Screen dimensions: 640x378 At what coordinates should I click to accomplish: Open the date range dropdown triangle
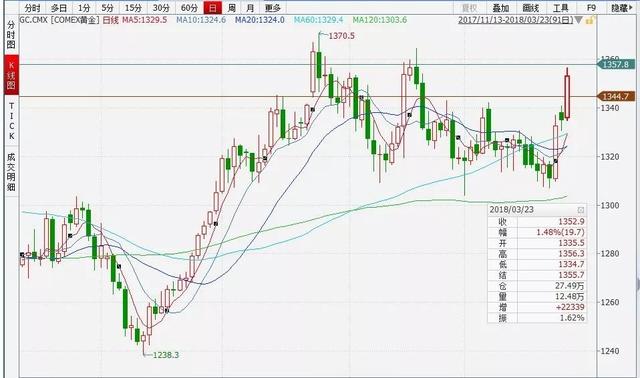pyautogui.click(x=578, y=20)
